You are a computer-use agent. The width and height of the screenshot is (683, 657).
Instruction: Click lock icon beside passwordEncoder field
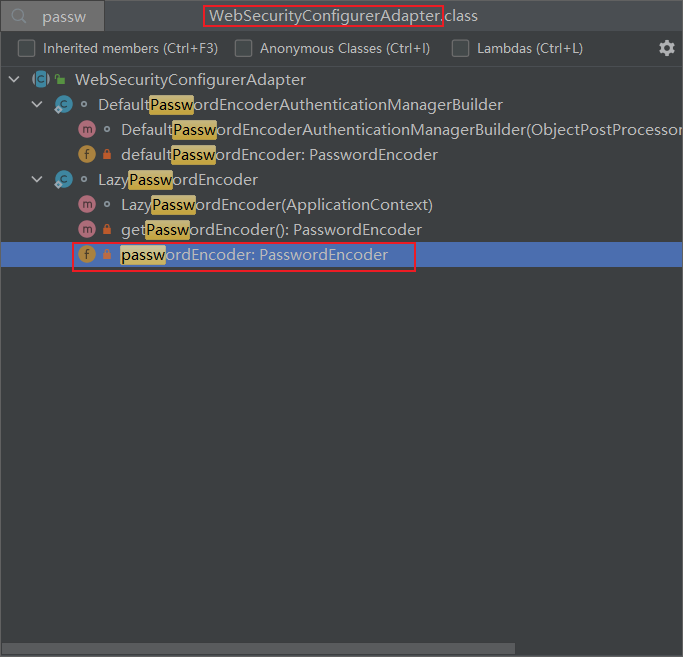coord(107,254)
